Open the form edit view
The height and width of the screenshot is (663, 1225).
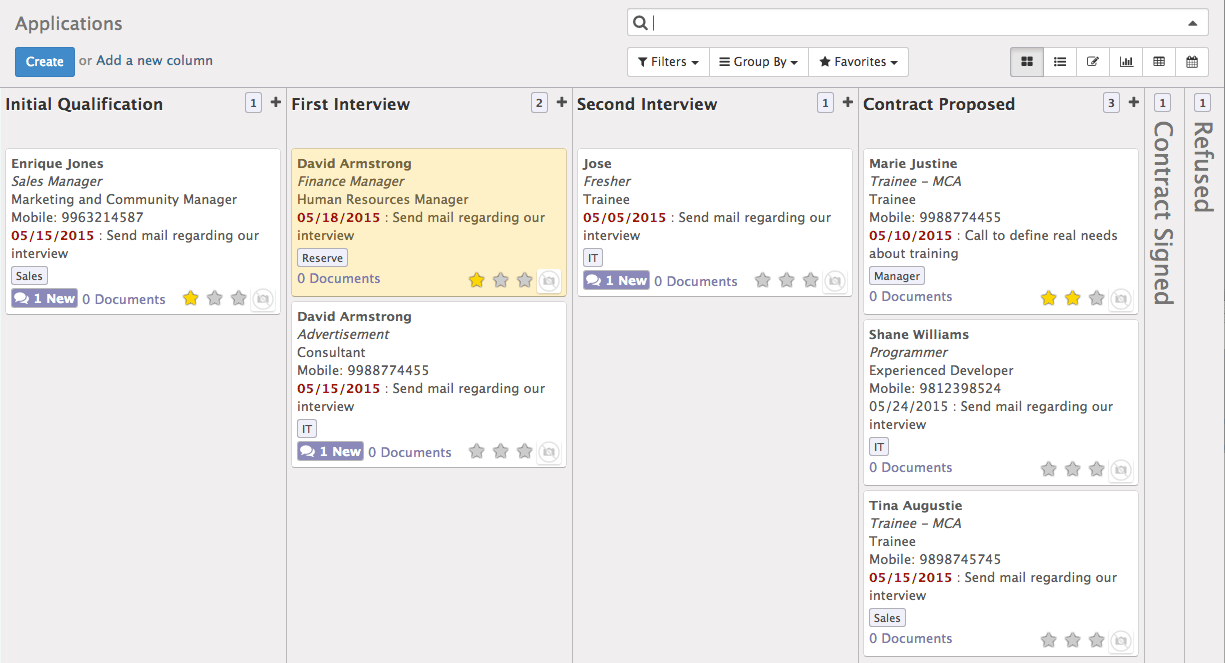1093,61
